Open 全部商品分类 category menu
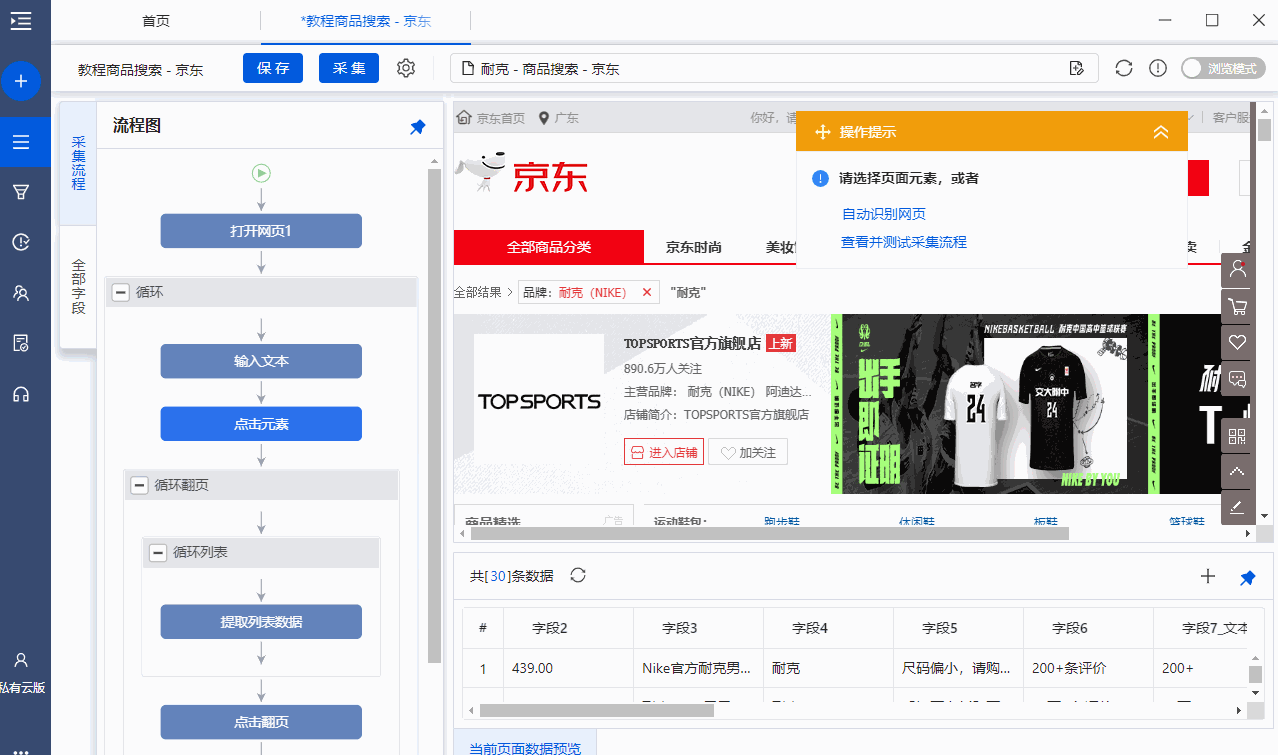Screen dimensions: 1278x755 (x=549, y=247)
